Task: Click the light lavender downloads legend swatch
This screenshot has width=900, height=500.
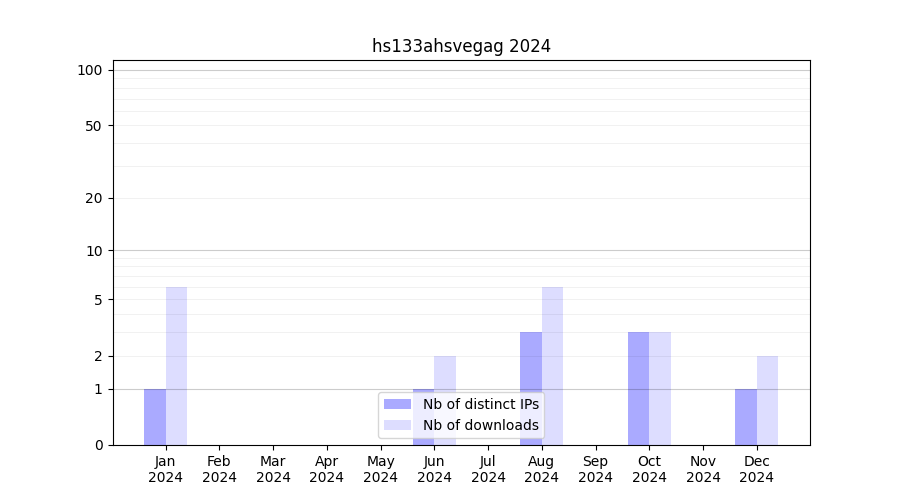Action: click(x=397, y=425)
